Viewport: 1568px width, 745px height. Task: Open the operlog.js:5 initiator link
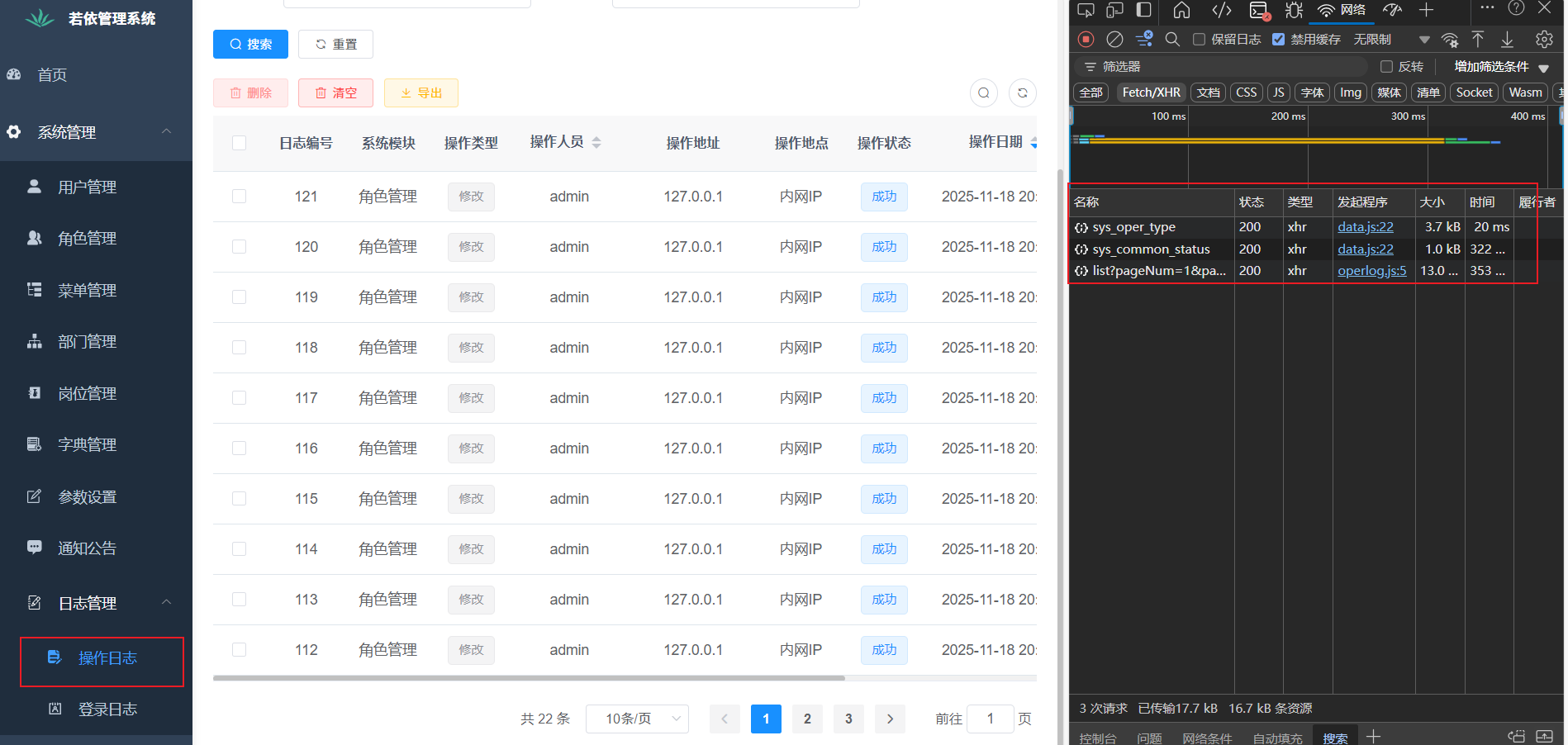point(1371,270)
